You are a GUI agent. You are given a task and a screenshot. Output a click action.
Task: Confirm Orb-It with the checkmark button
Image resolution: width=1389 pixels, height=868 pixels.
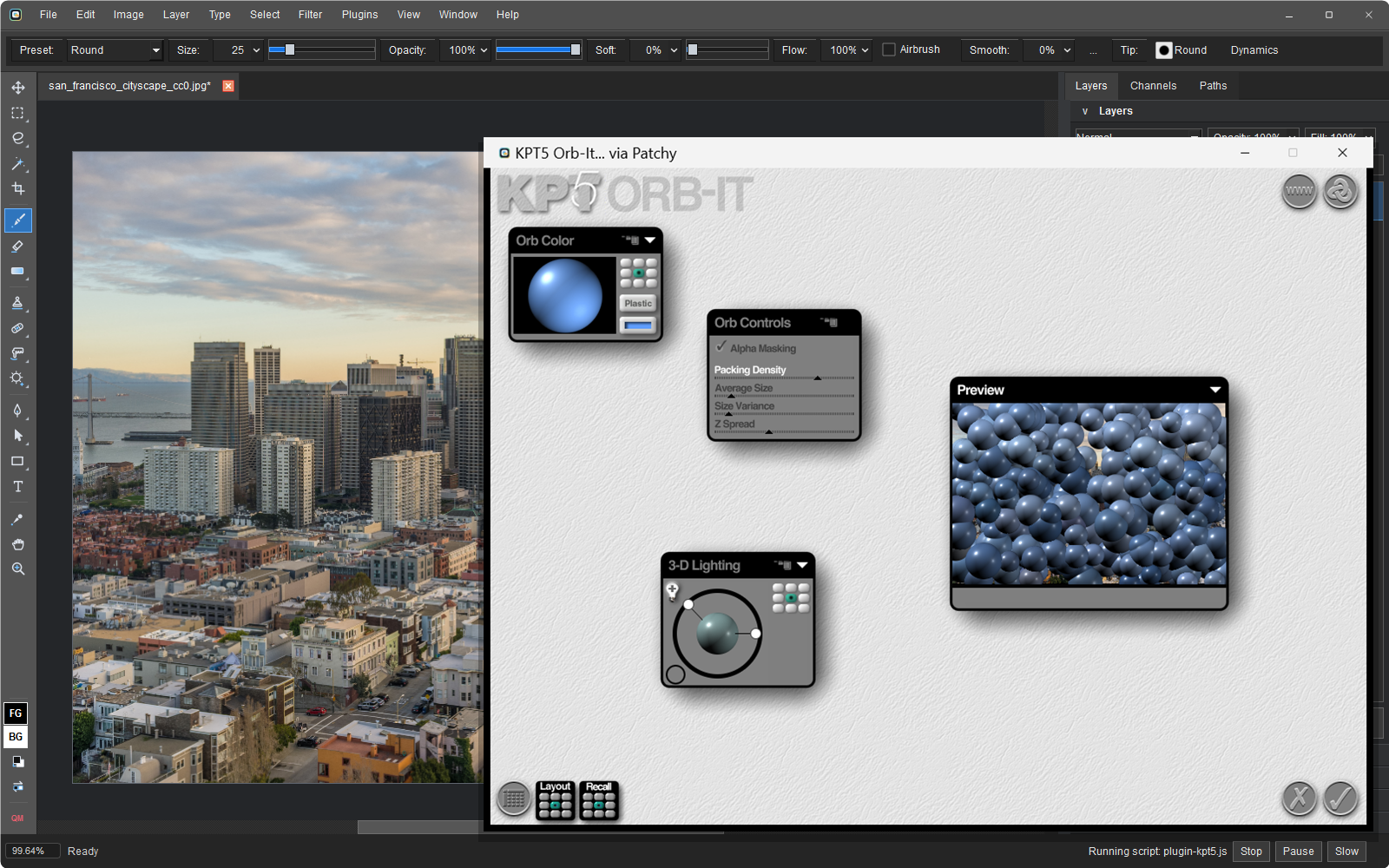pyautogui.click(x=1340, y=798)
